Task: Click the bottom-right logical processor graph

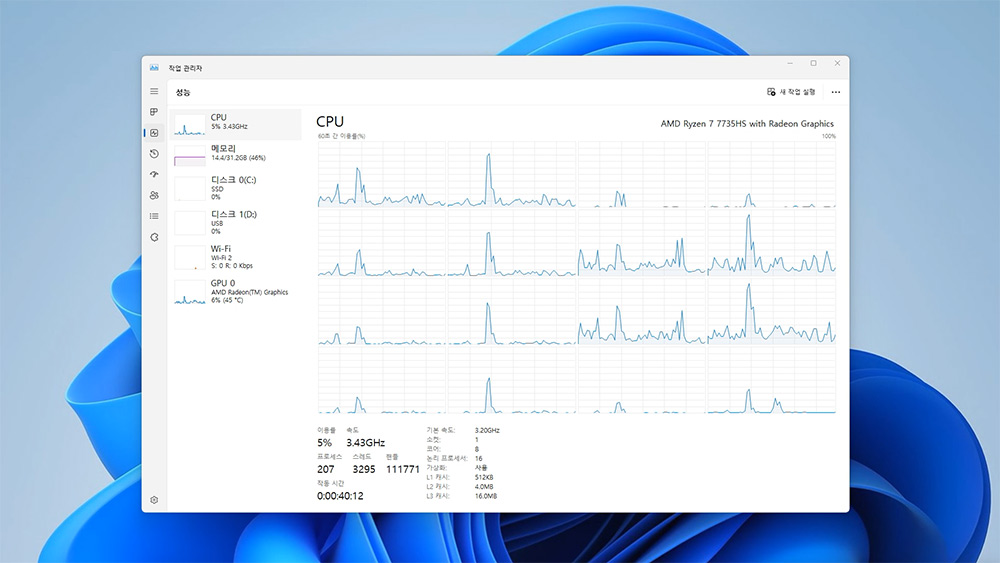Action: click(x=771, y=381)
